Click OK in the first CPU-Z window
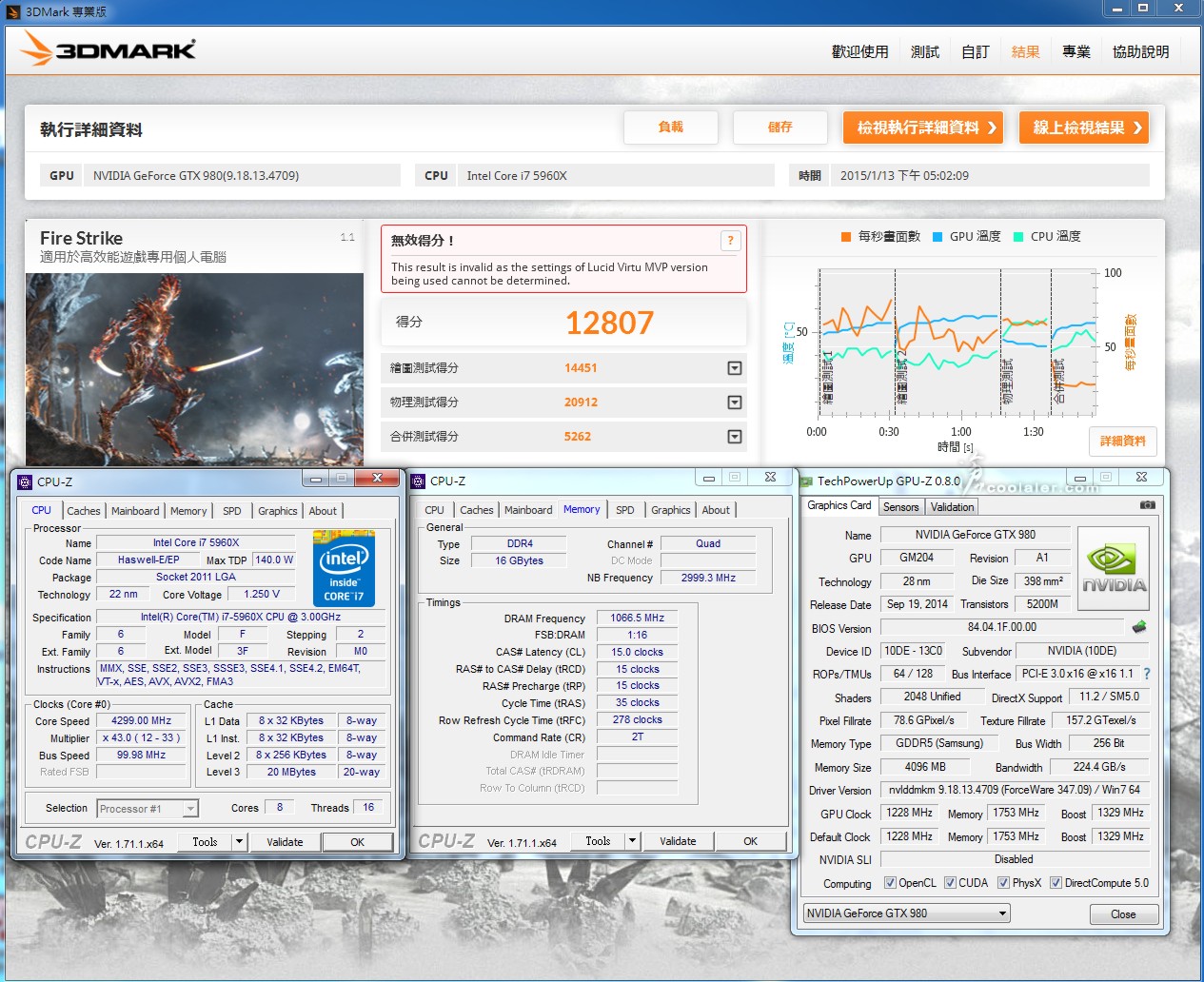This screenshot has width=1204, height=982. click(357, 842)
